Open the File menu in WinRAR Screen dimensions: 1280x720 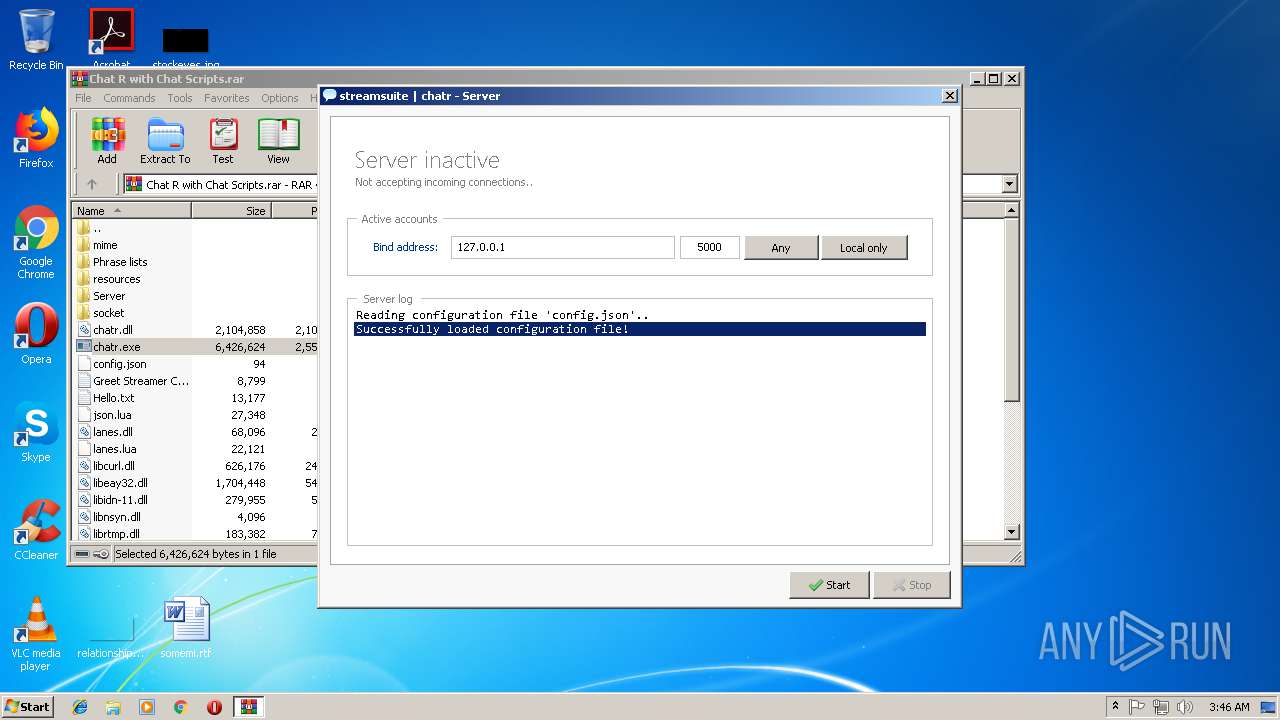pos(83,98)
